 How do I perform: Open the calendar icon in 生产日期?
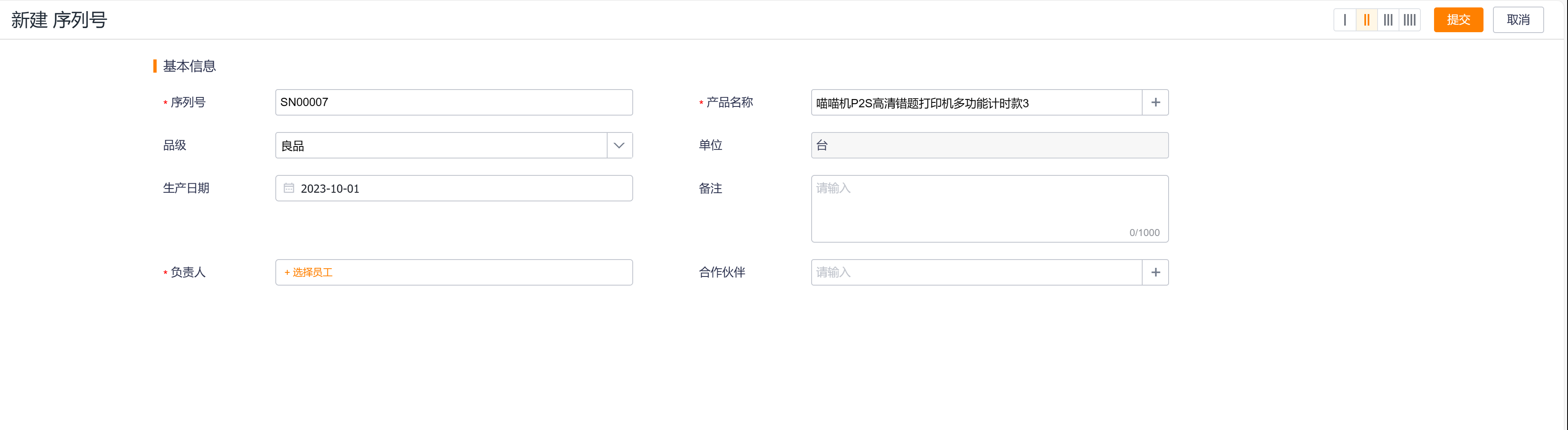289,188
